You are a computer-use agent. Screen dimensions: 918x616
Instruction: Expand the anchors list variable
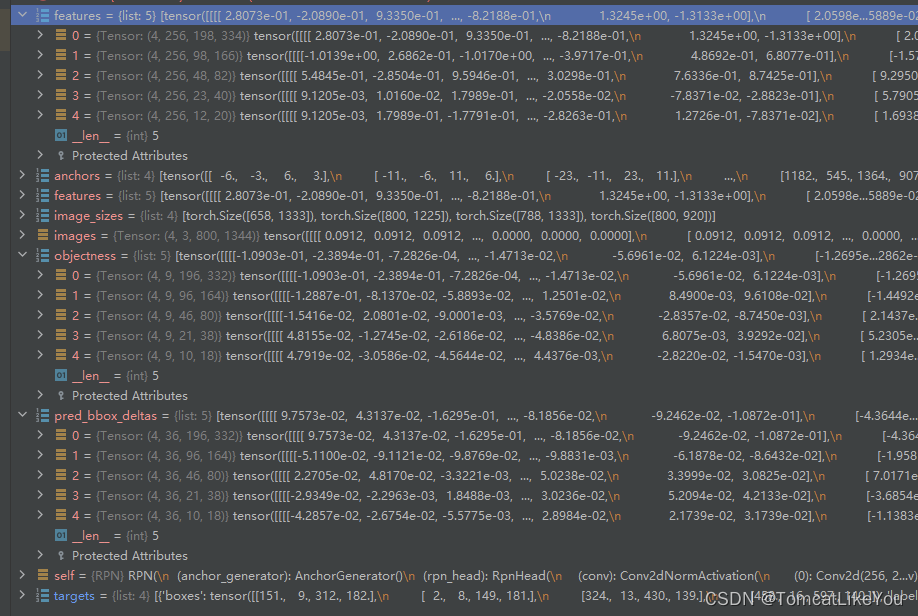coord(22,175)
